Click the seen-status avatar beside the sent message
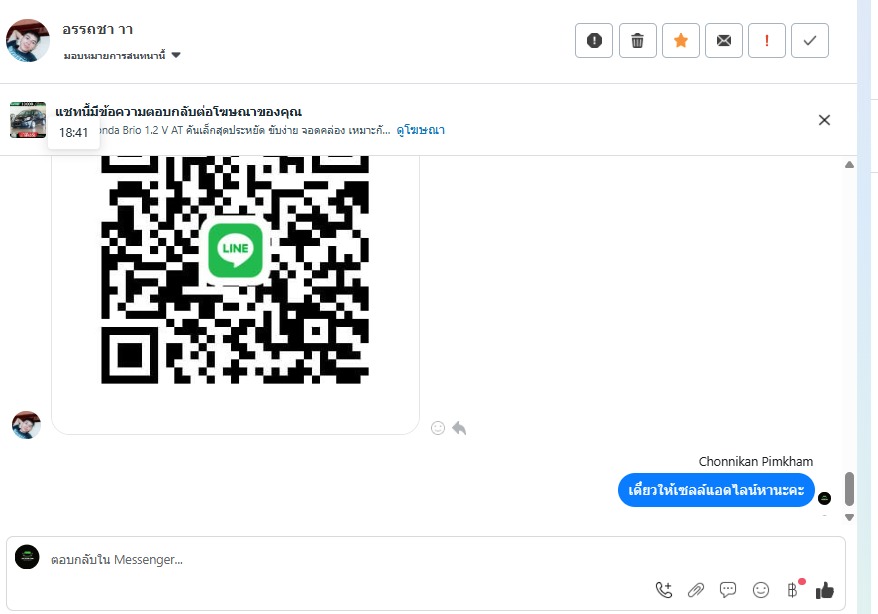 click(x=824, y=498)
